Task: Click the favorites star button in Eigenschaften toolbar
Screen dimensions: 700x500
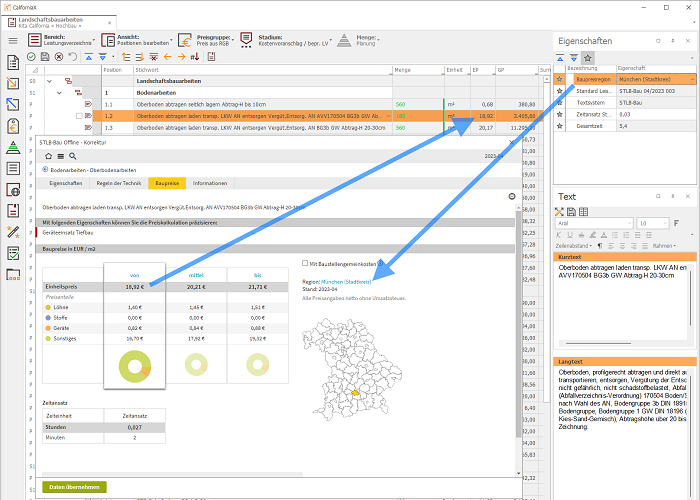Action: 588,58
